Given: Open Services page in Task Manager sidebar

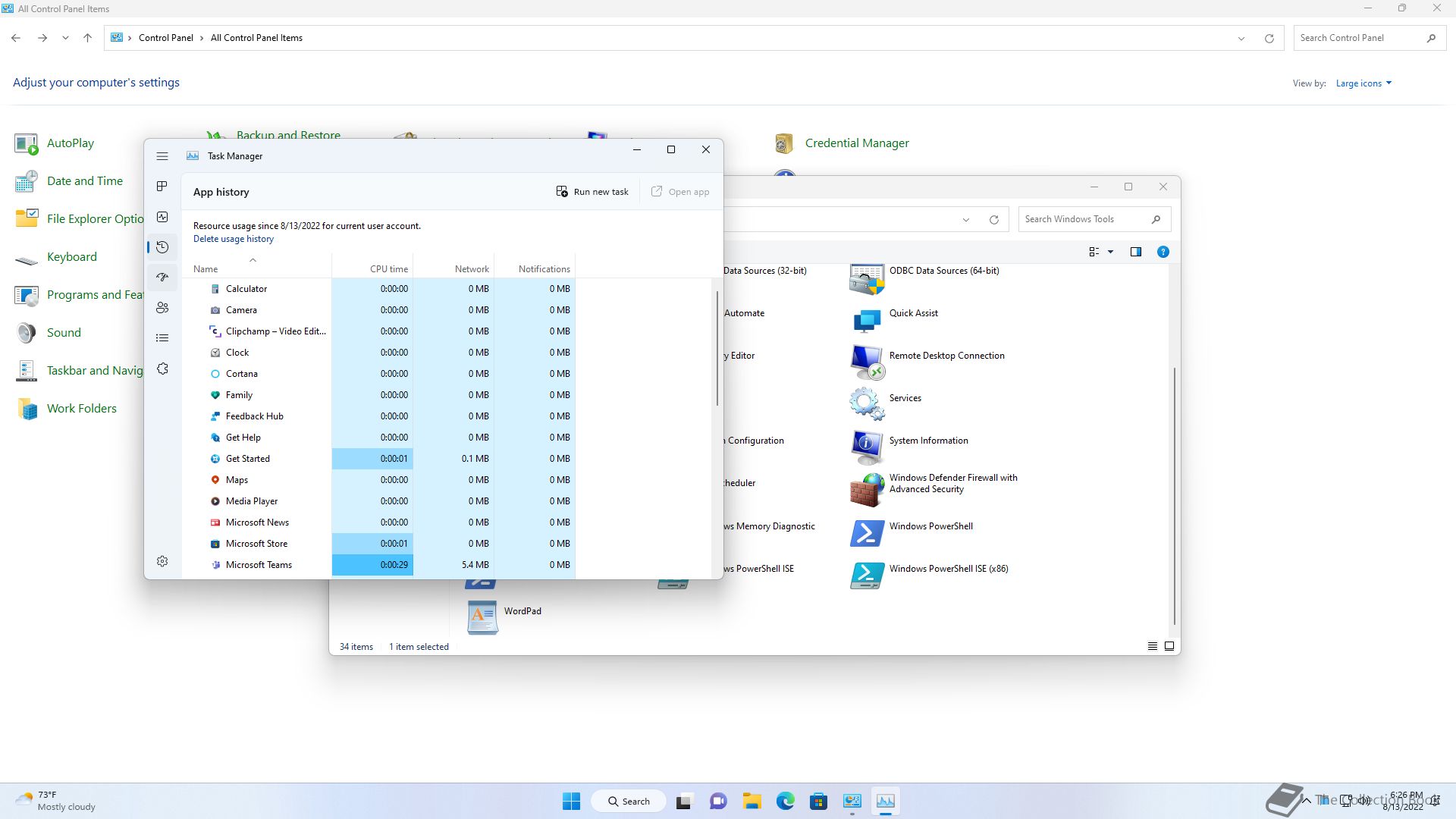Looking at the screenshot, I should pos(162,369).
